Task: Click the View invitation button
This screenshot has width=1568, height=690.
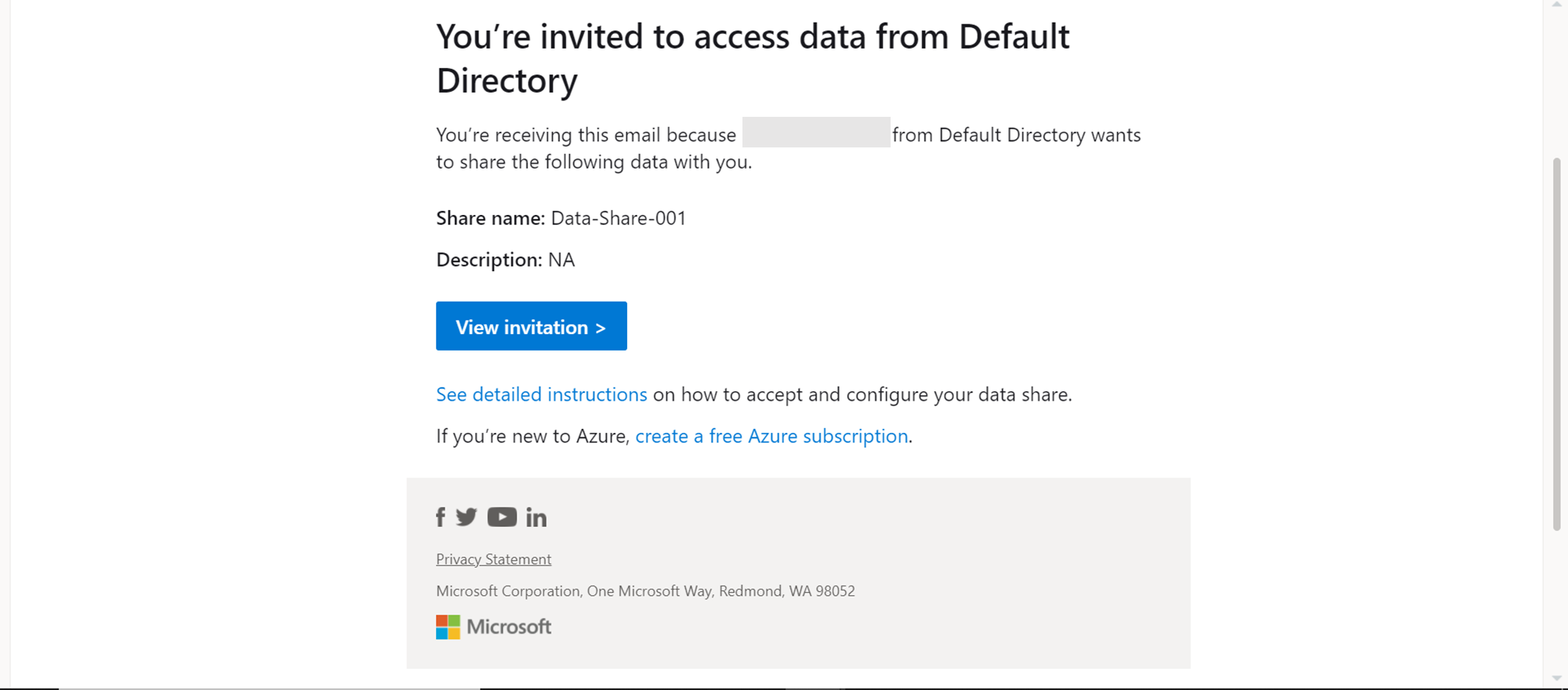Action: [x=531, y=326]
